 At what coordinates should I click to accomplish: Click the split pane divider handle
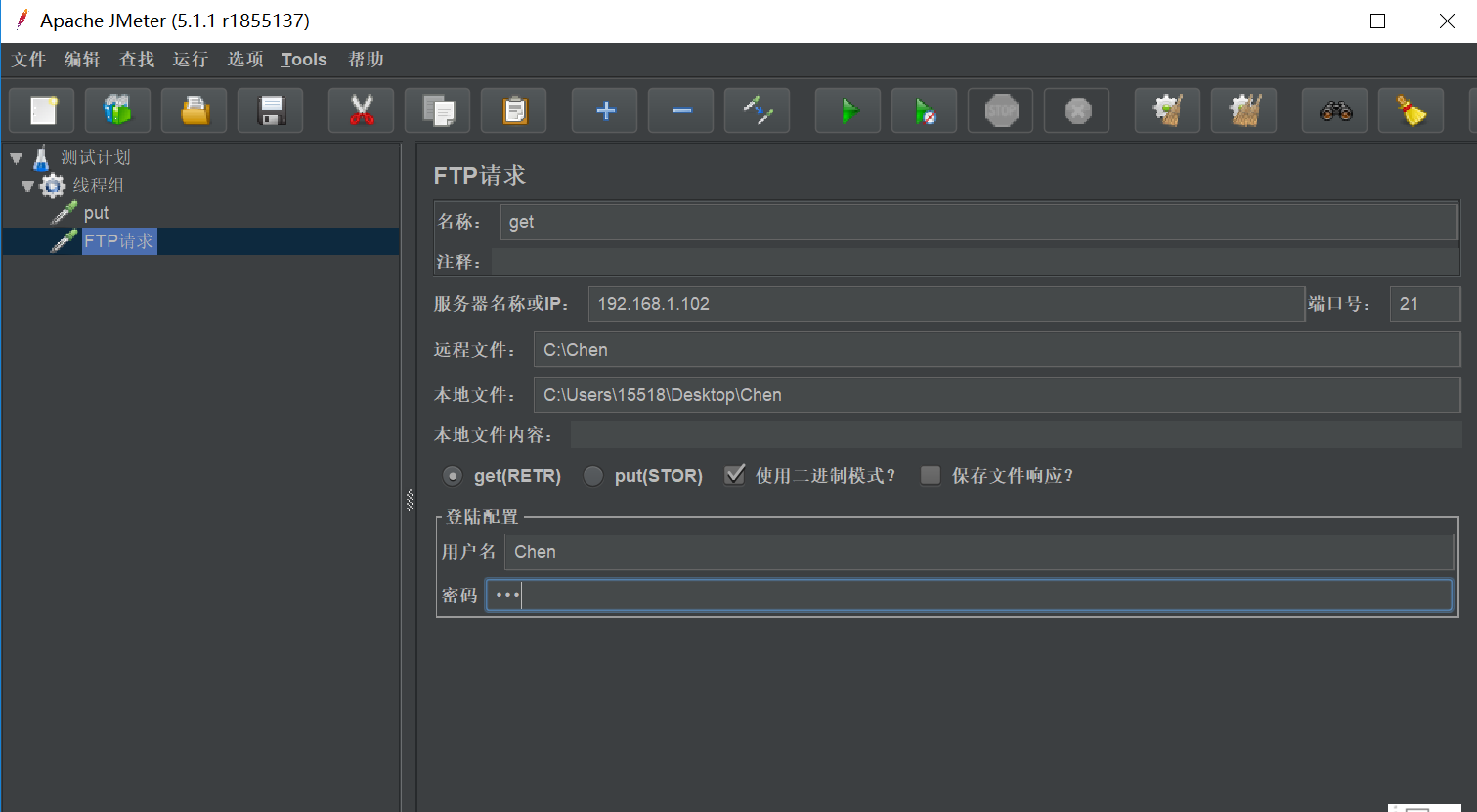410,500
